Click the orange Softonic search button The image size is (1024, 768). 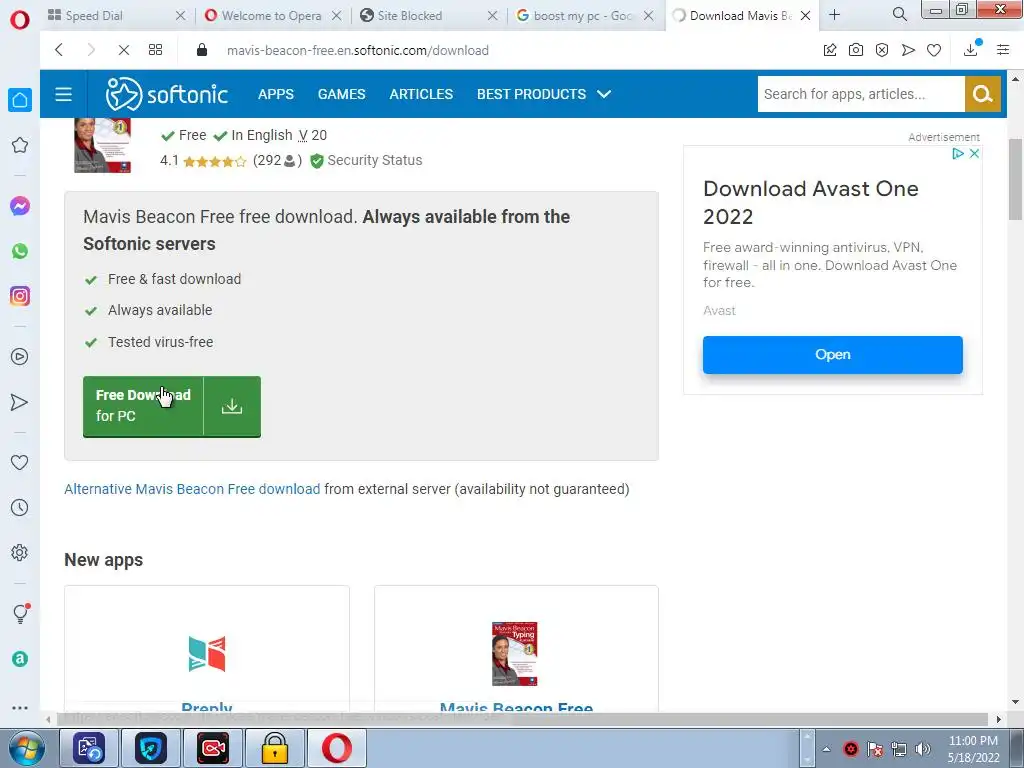click(x=983, y=94)
